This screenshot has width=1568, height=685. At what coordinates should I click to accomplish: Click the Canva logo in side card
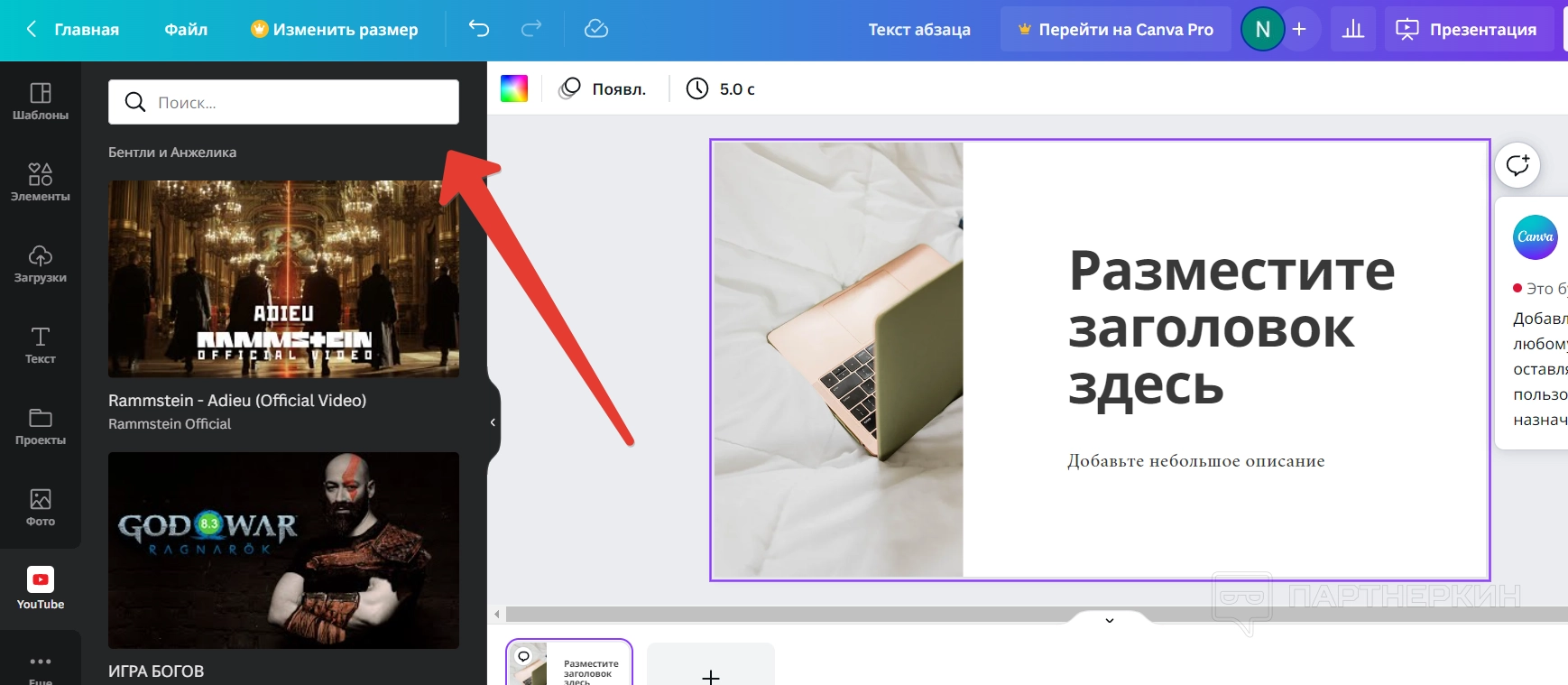1536,237
